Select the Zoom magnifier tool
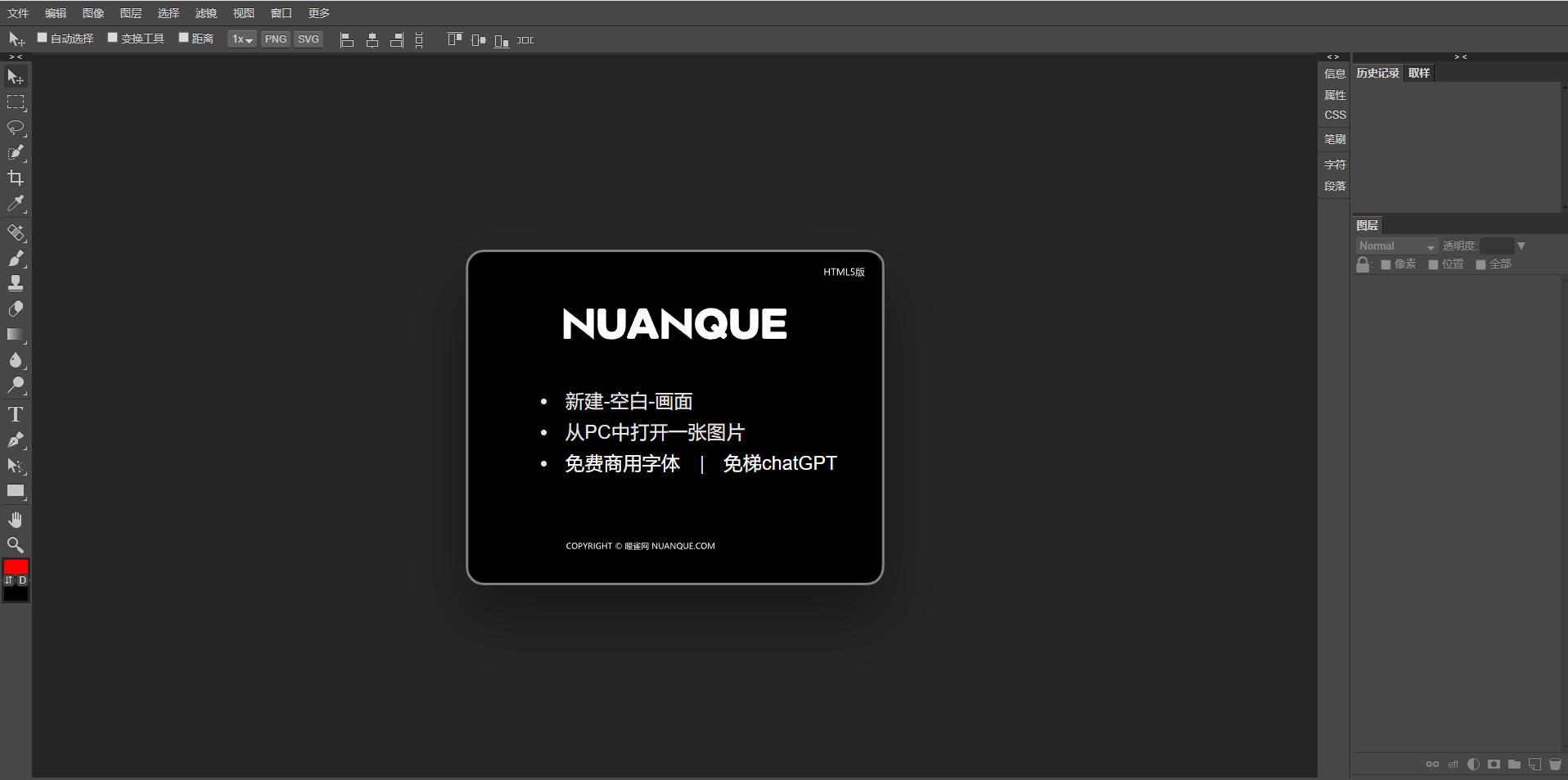 tap(16, 545)
